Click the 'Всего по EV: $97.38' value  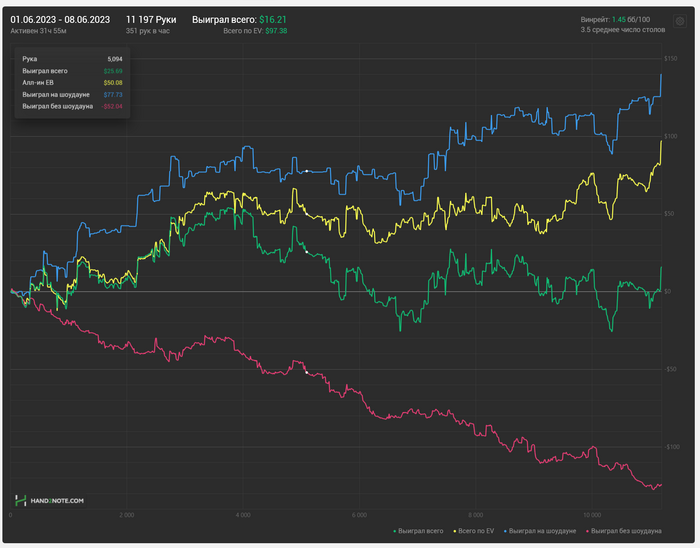255,31
